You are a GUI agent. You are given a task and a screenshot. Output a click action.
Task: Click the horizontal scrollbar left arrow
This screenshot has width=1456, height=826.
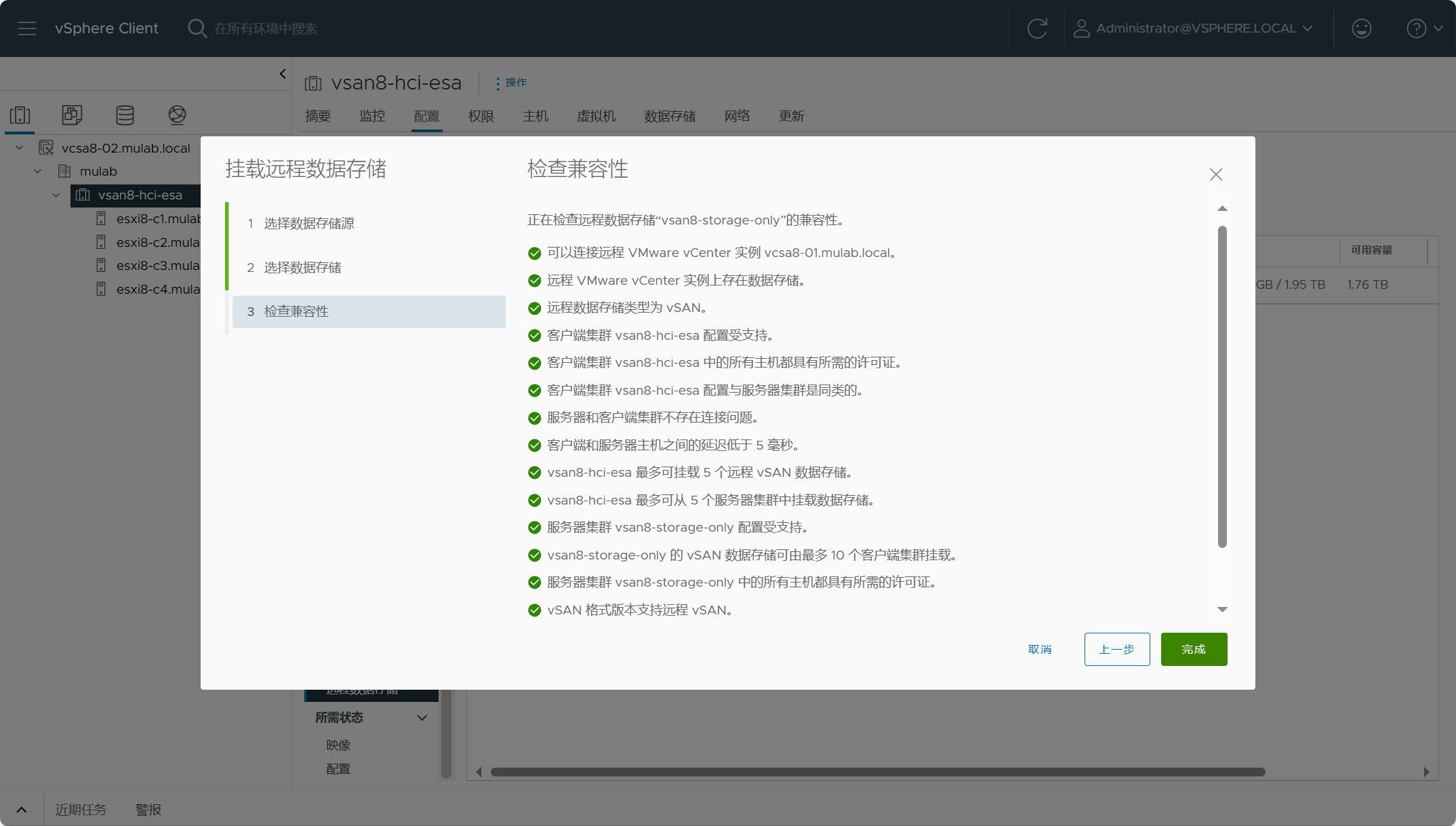(x=479, y=772)
